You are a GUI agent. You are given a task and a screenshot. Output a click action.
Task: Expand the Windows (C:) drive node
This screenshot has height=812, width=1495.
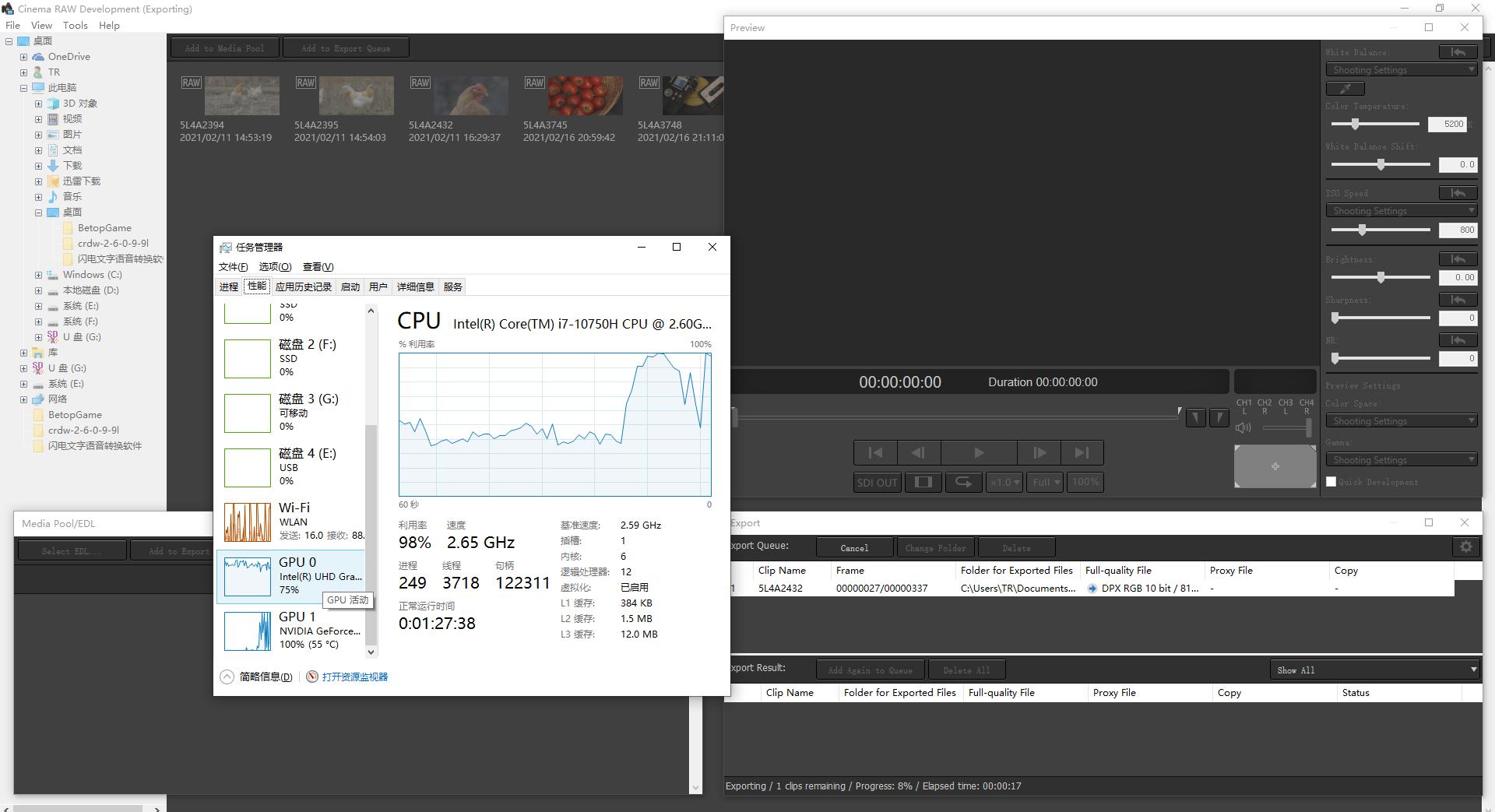click(38, 275)
